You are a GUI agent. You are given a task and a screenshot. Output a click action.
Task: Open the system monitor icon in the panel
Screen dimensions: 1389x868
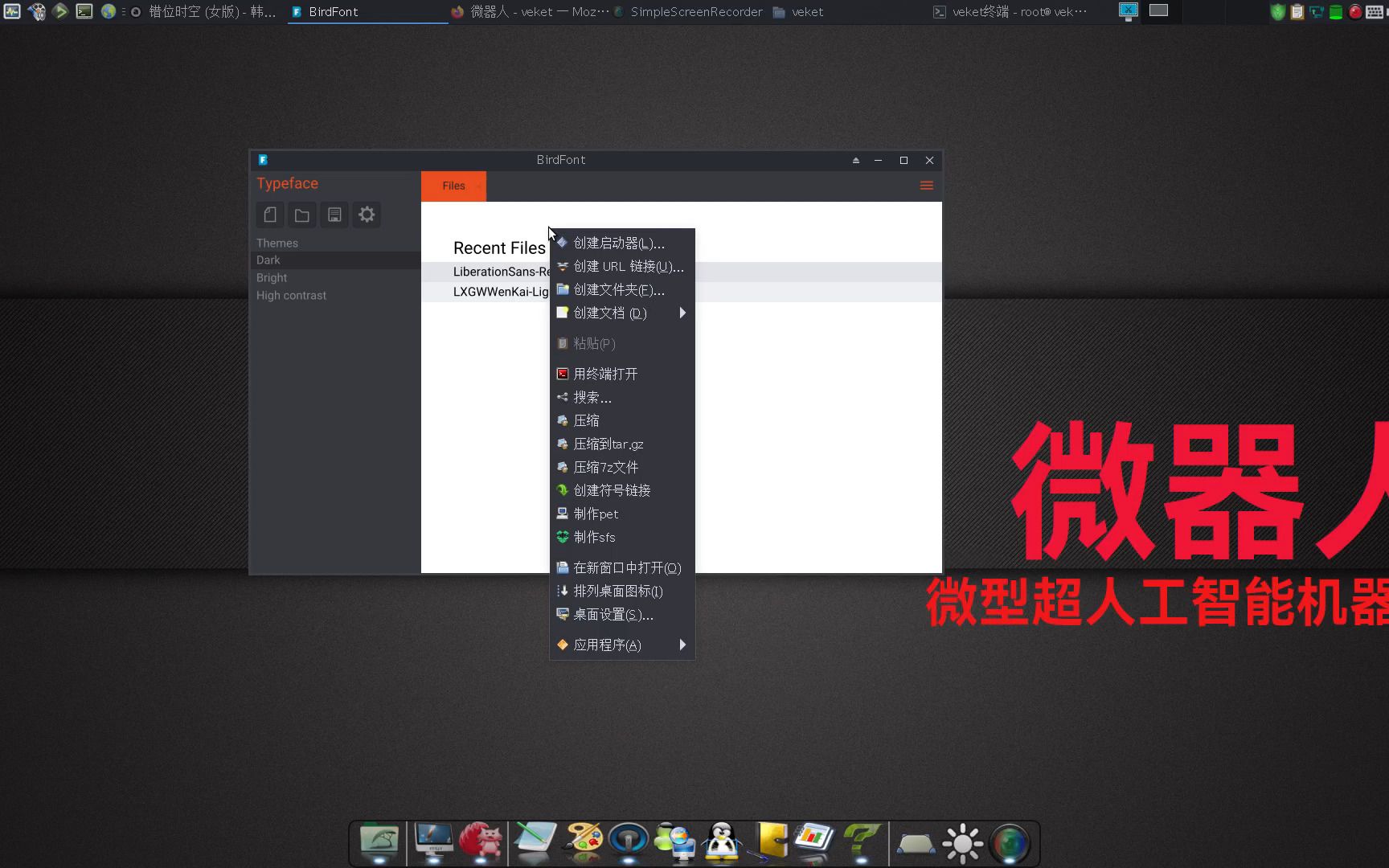pos(12,11)
